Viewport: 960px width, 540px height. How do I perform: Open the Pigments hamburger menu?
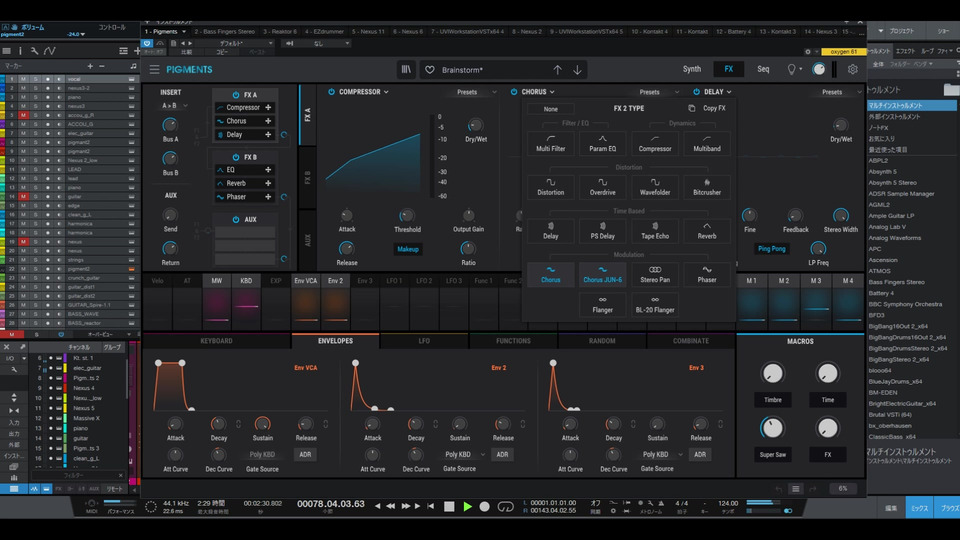coord(154,70)
